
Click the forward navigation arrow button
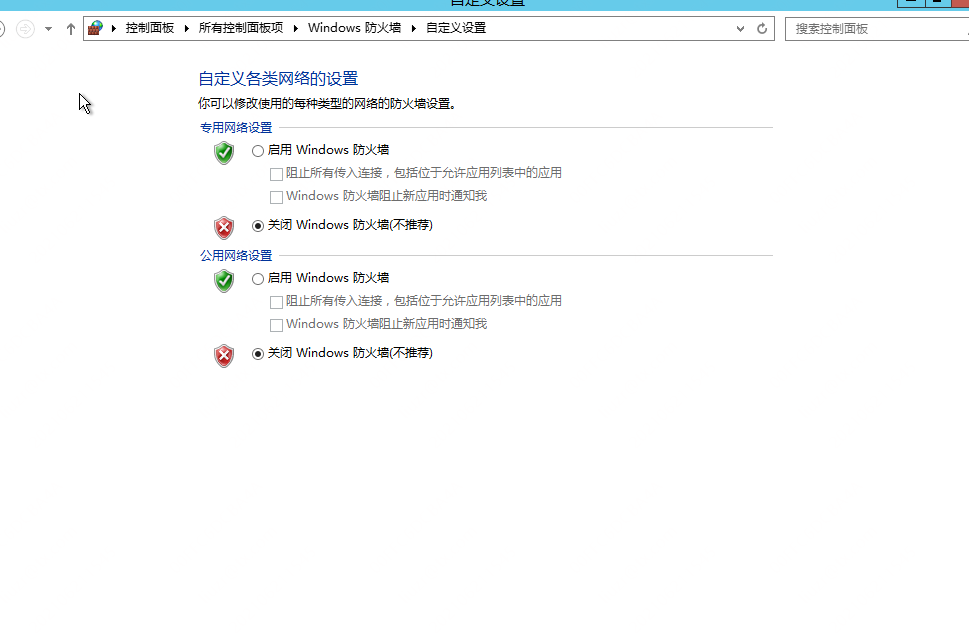[25, 28]
